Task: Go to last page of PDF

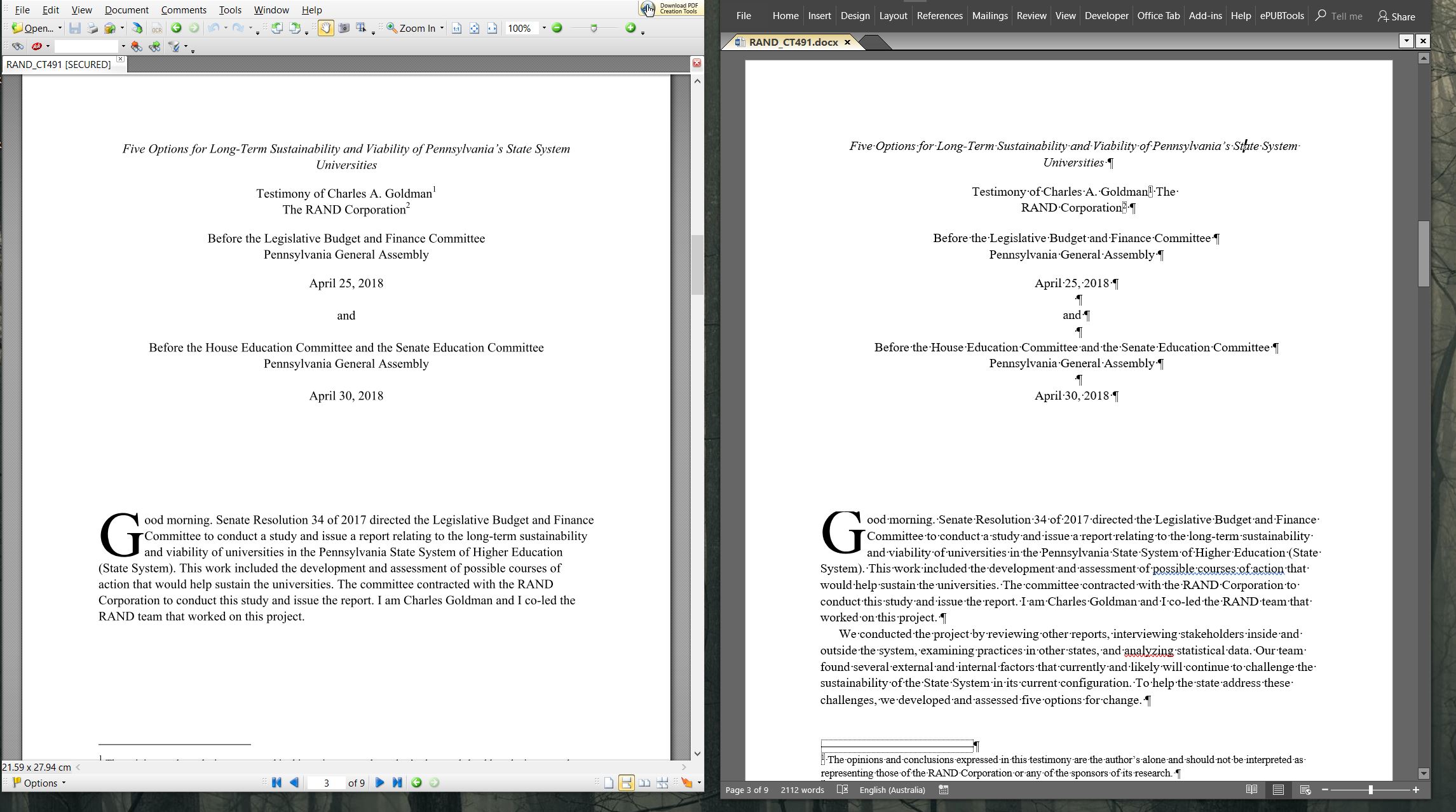Action: pos(397,783)
